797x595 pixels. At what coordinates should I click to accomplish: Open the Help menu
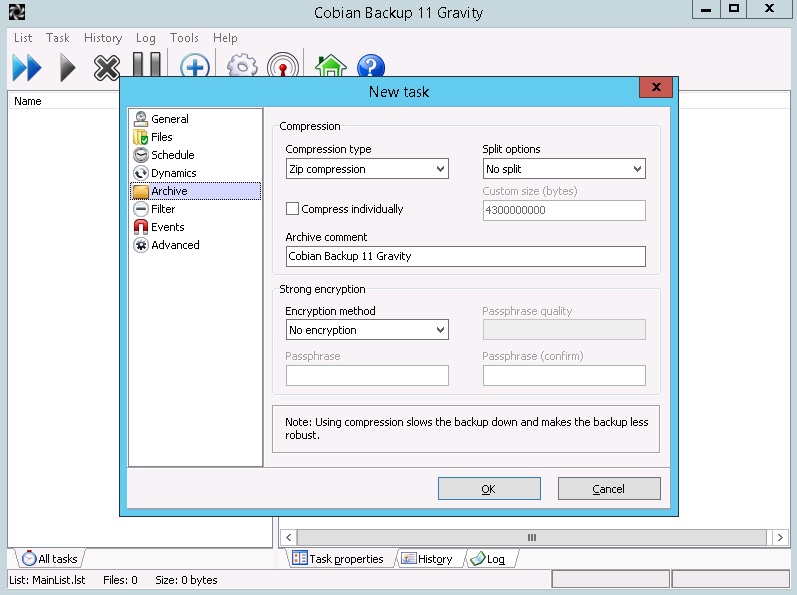[225, 38]
